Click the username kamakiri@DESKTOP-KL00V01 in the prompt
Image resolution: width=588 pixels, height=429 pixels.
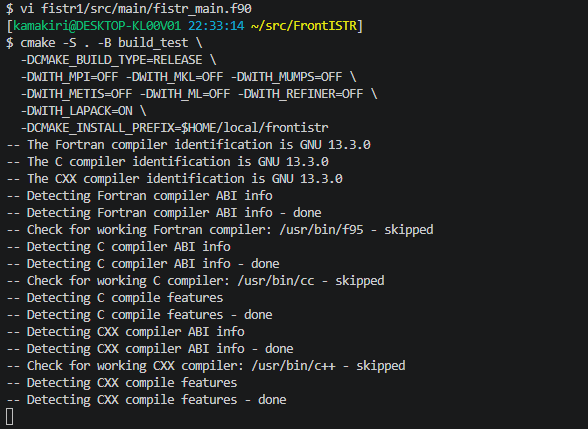tap(97, 26)
